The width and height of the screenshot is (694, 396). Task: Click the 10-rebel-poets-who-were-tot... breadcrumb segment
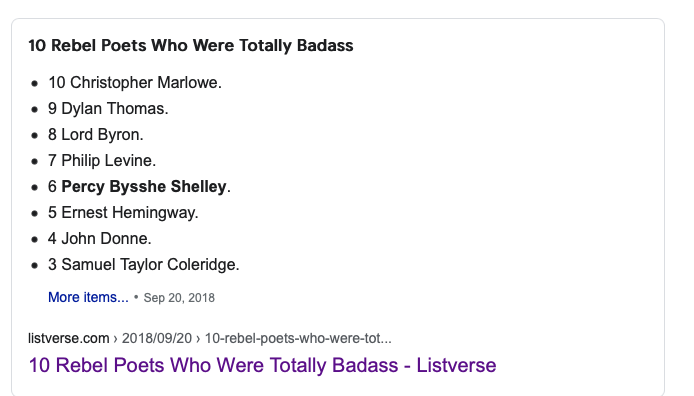[x=298, y=338]
